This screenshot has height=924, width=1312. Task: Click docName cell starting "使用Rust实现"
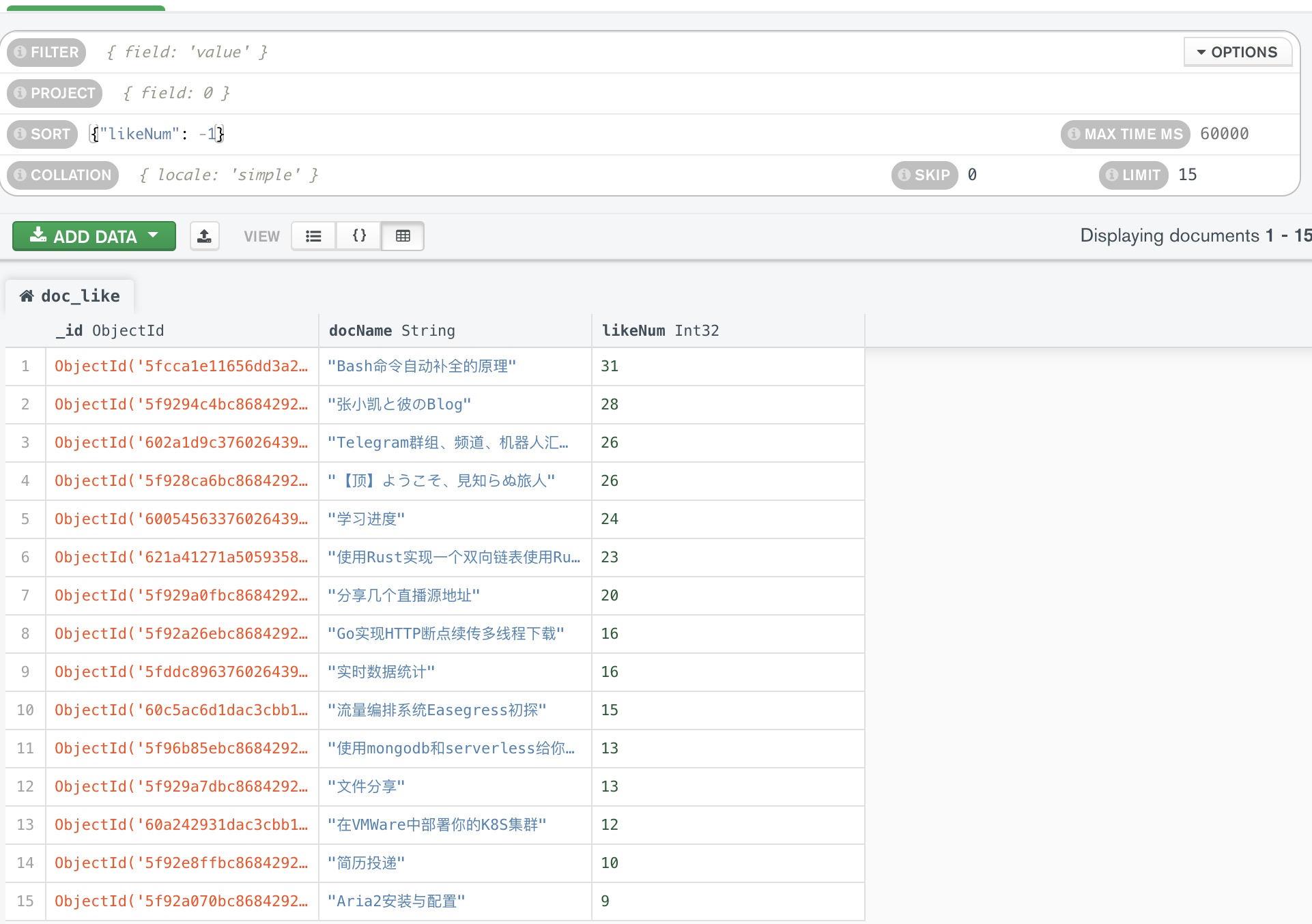pos(455,558)
